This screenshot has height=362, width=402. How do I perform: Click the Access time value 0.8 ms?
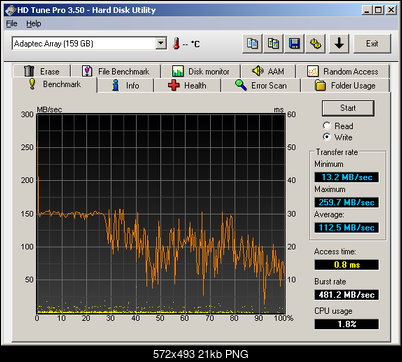tap(347, 265)
